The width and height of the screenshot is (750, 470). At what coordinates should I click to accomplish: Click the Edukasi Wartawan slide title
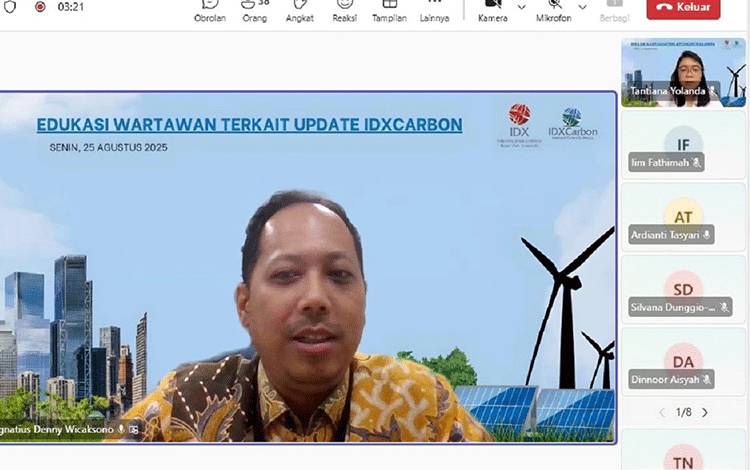pos(249,125)
